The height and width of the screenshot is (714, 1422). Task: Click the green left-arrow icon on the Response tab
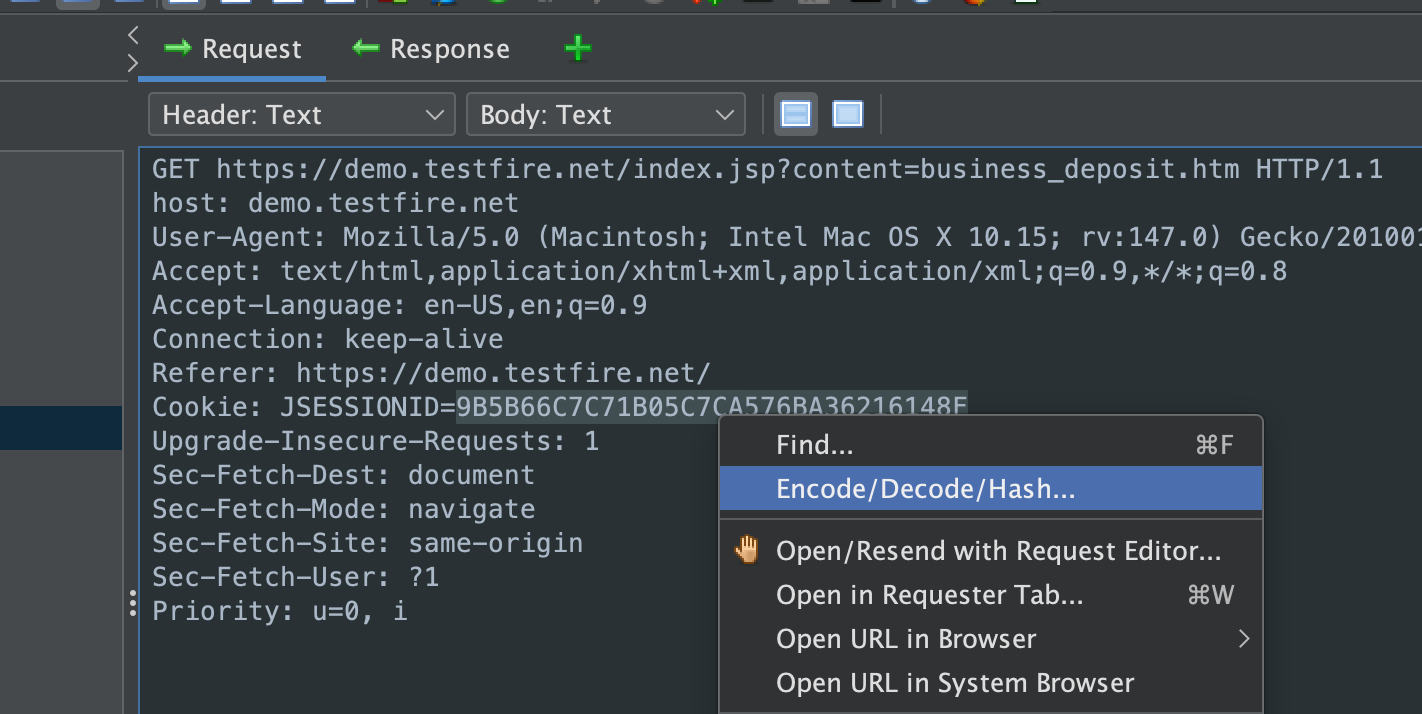[x=364, y=47]
